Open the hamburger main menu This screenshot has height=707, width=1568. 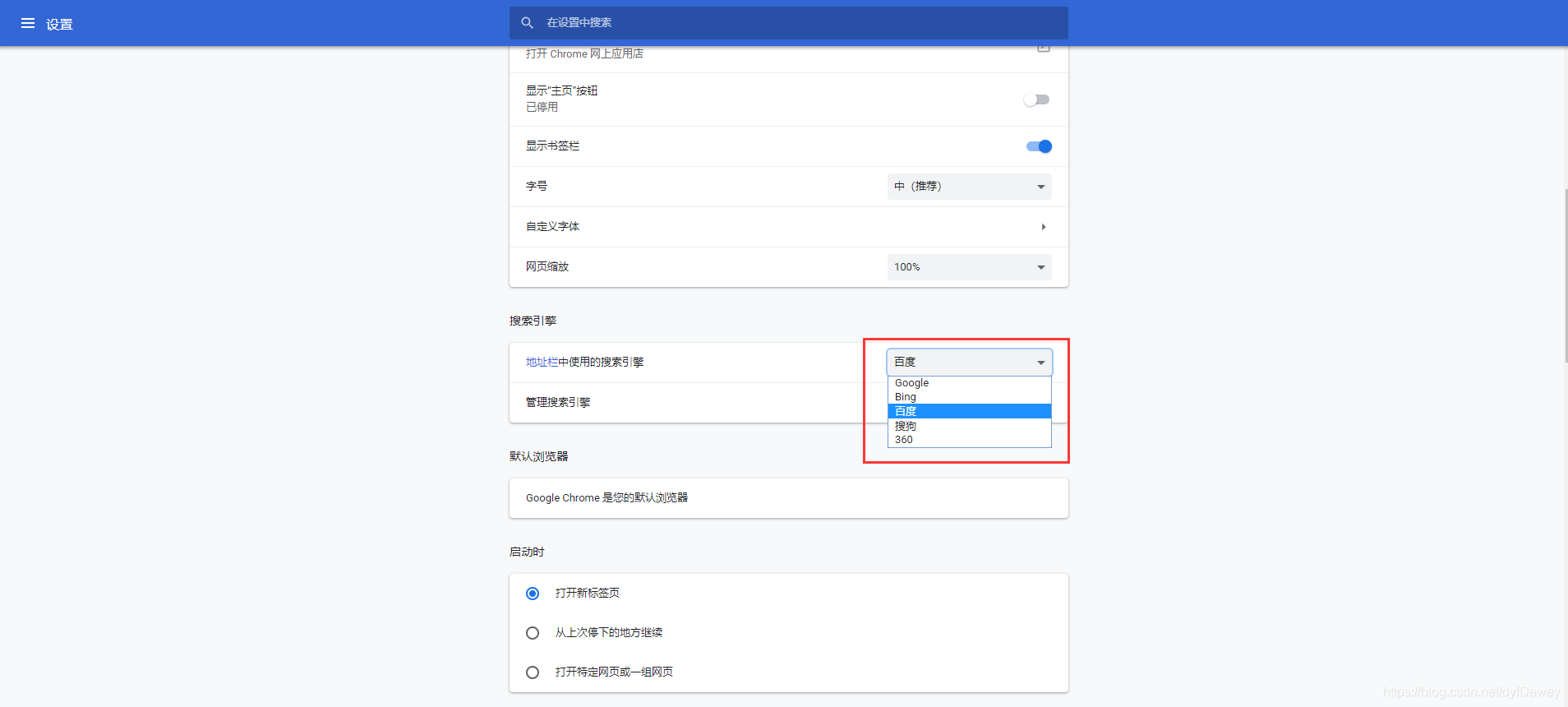point(28,23)
